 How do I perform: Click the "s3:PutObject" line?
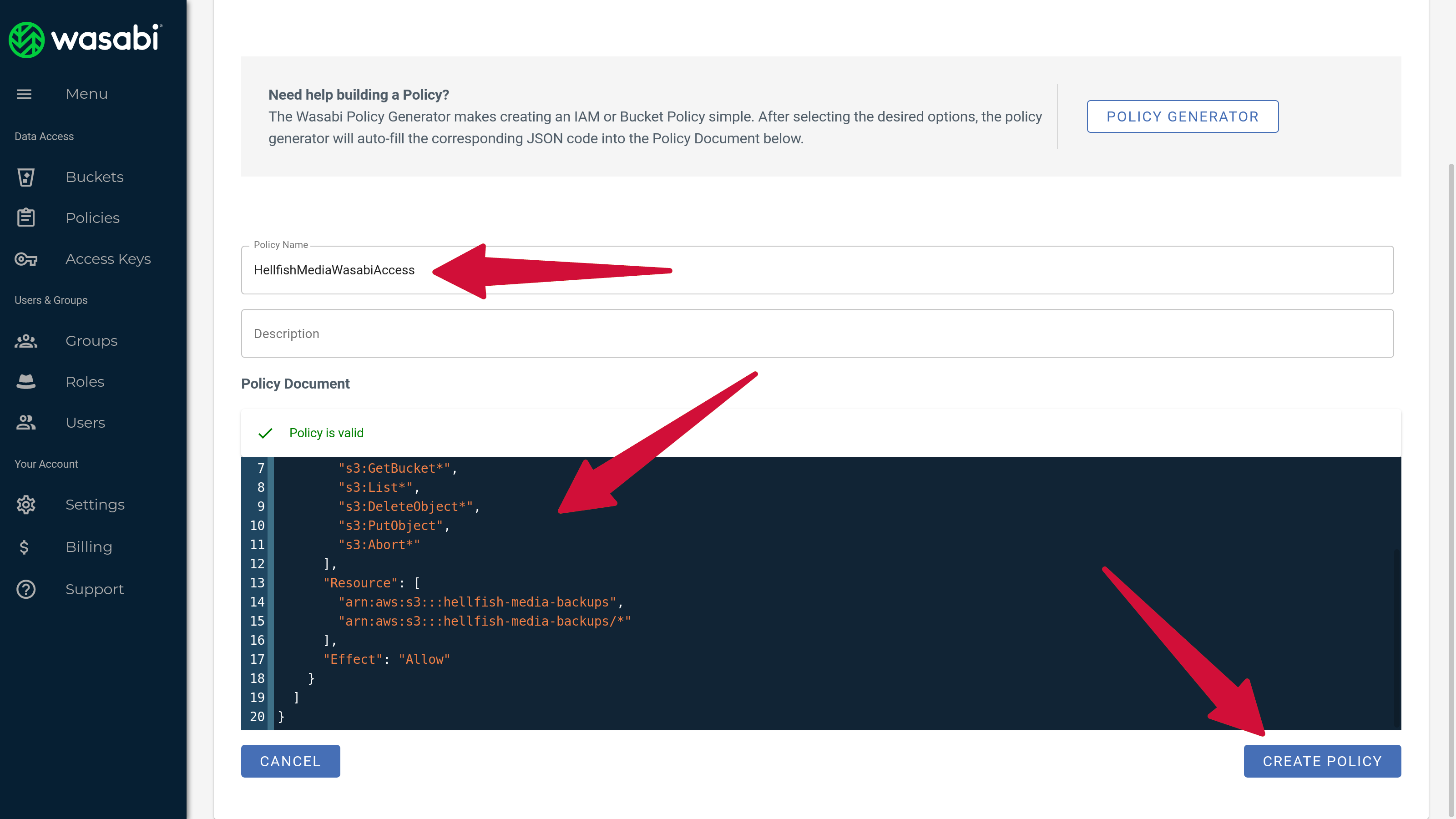coord(394,526)
